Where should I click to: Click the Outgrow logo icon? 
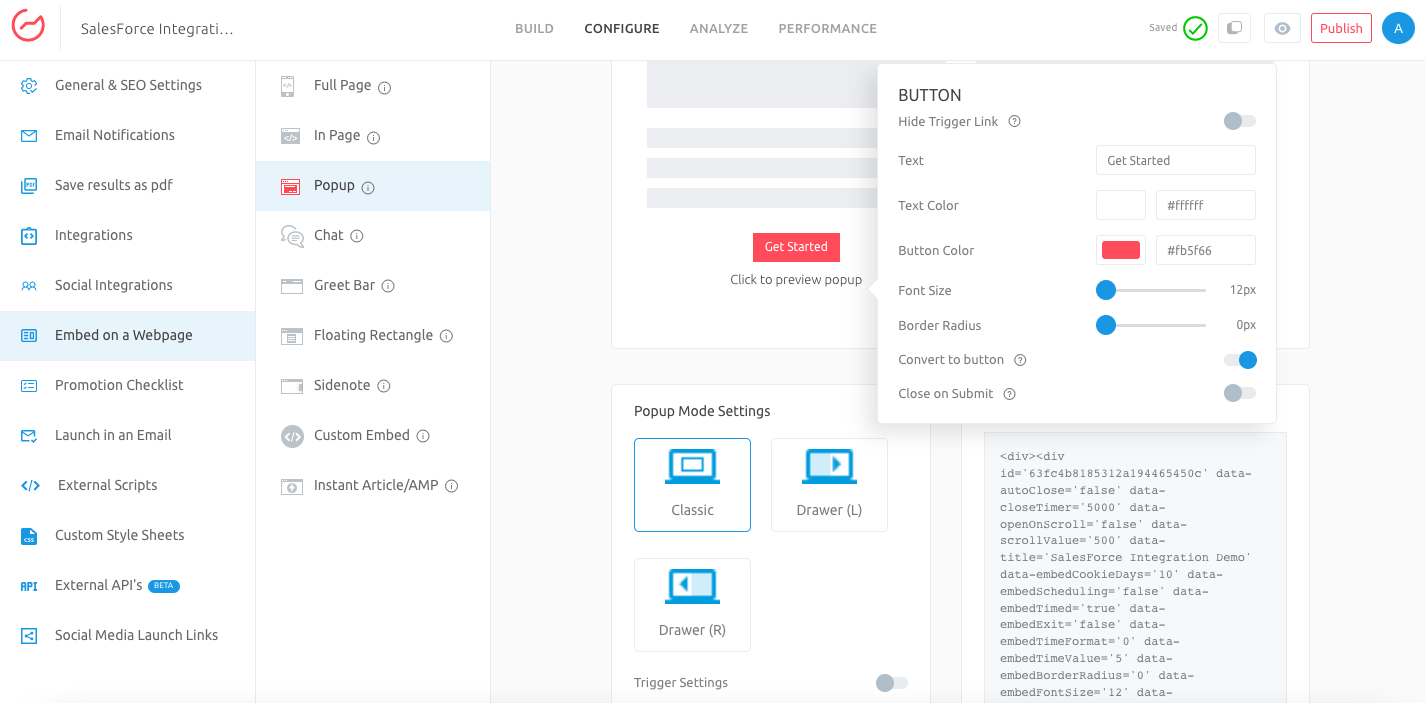(28, 27)
